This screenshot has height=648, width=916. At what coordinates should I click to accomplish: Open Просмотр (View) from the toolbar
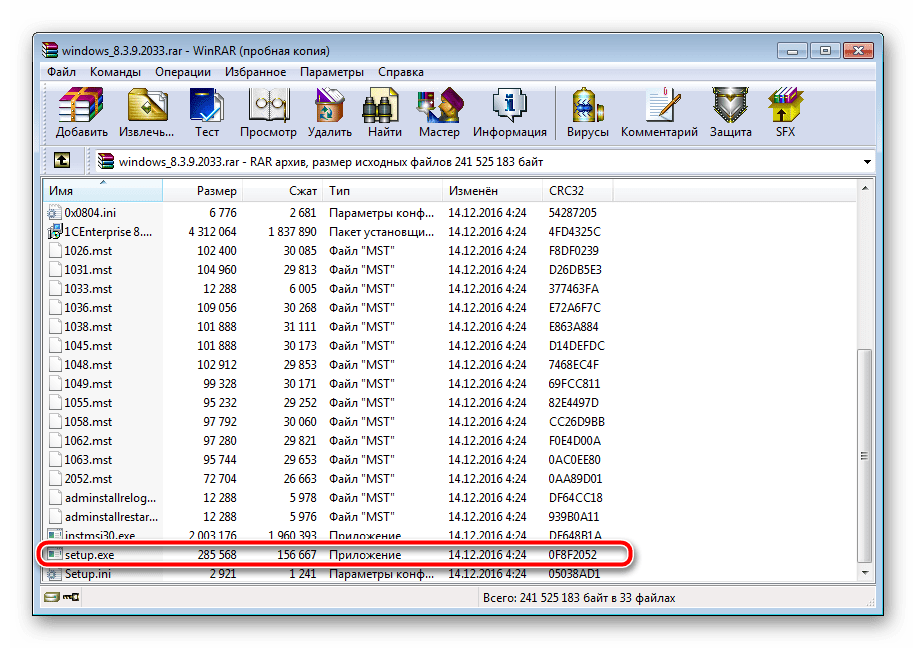(x=268, y=112)
